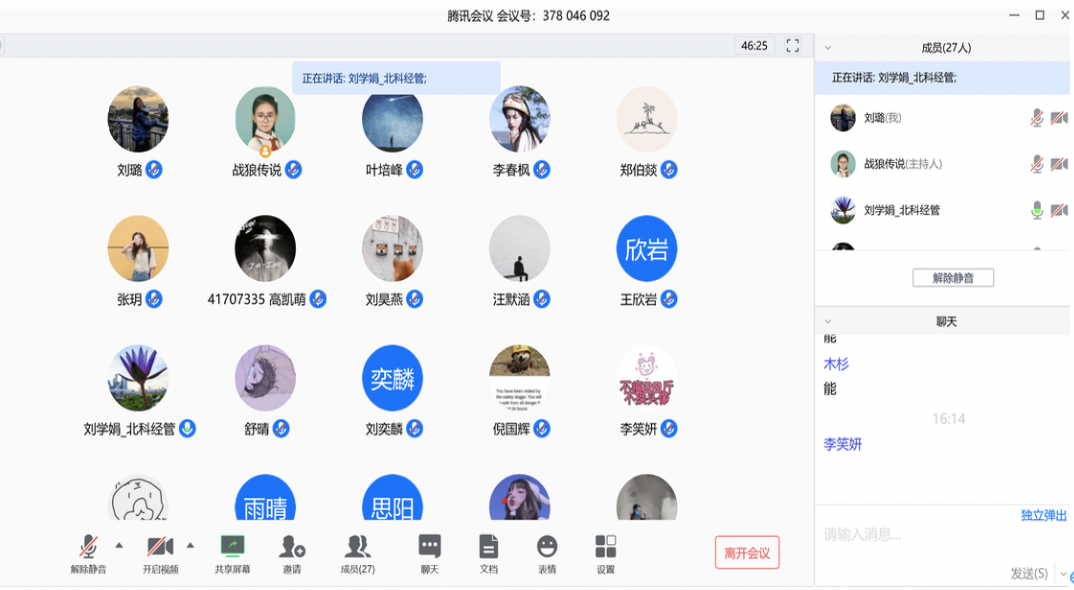
Task: Expand the arrow next to the microphone button
Action: coord(119,545)
